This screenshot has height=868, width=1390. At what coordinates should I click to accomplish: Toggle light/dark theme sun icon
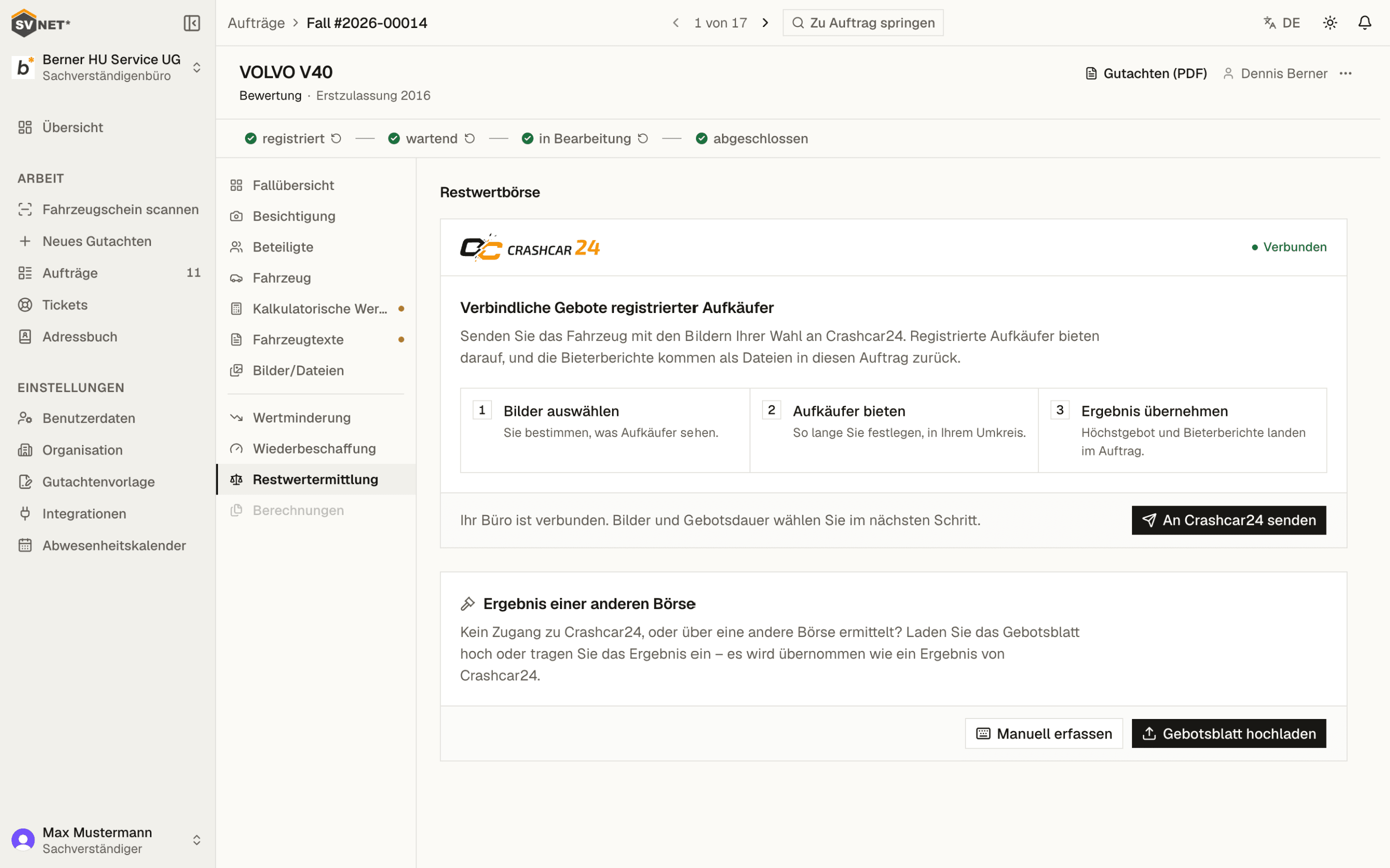point(1329,22)
